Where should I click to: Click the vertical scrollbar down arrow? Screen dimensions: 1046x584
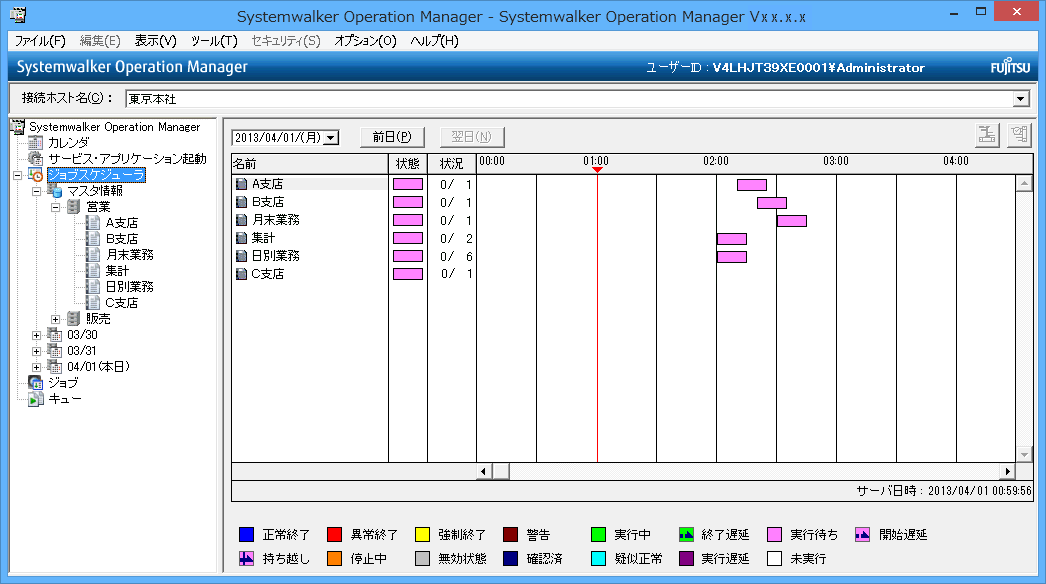tap(1025, 455)
